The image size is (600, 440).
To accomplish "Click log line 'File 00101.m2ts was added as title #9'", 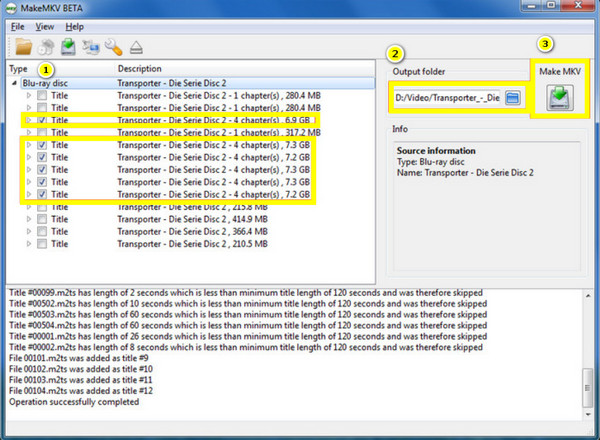I will (78, 358).
